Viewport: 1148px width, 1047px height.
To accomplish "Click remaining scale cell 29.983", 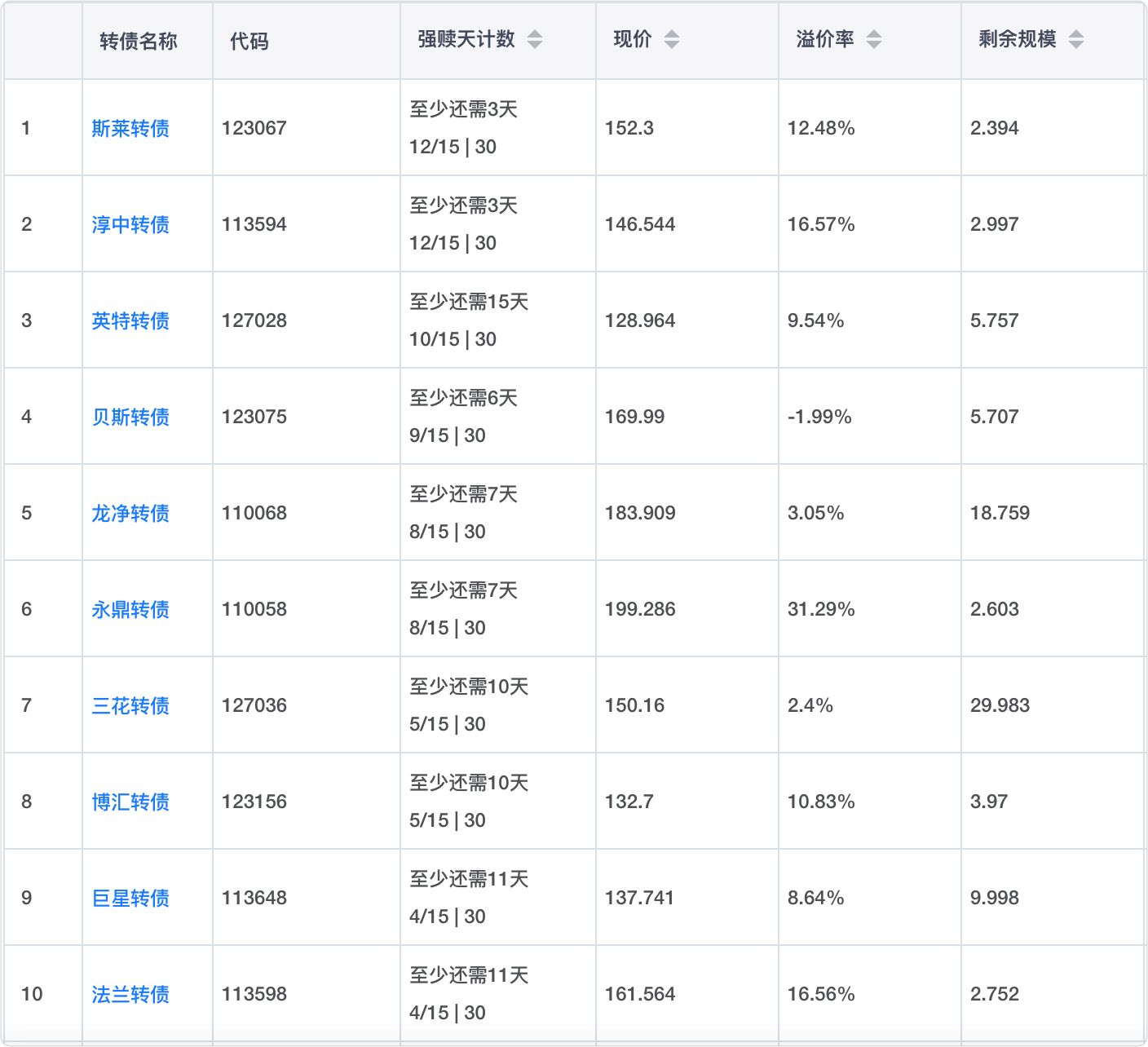I will (1000, 705).
